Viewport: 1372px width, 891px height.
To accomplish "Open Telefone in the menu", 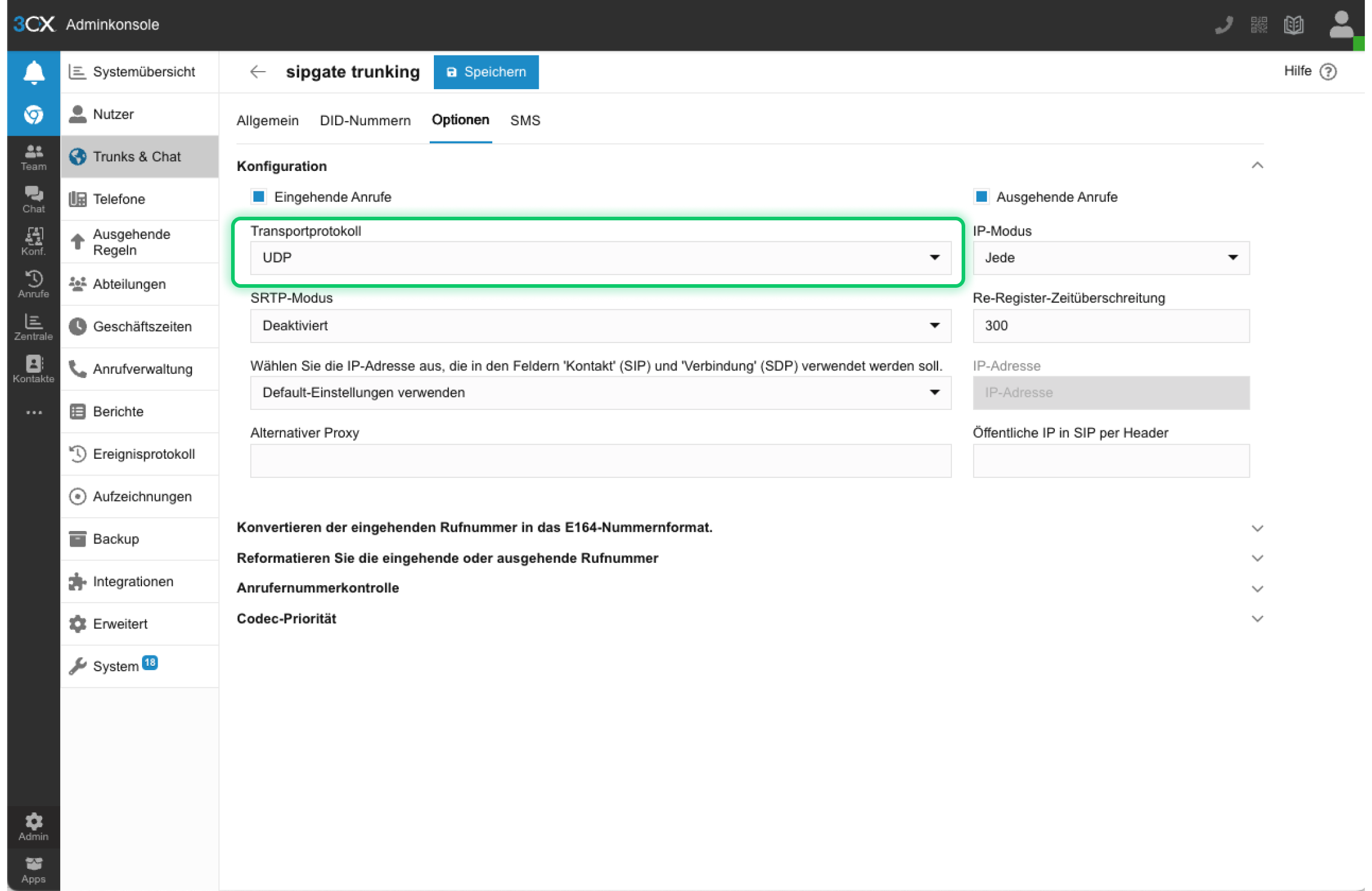I will (x=140, y=199).
